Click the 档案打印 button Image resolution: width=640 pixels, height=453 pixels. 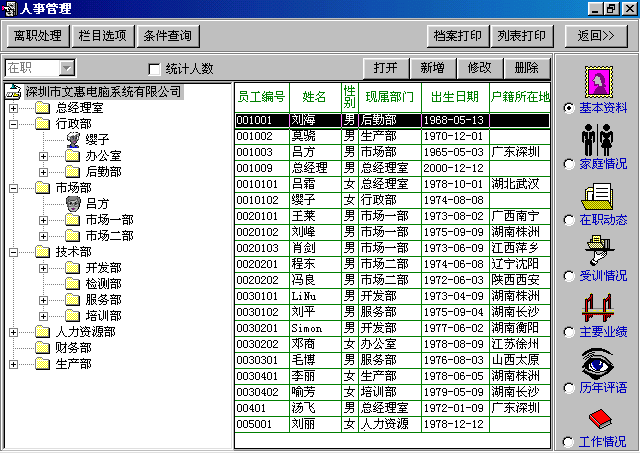[x=458, y=36]
